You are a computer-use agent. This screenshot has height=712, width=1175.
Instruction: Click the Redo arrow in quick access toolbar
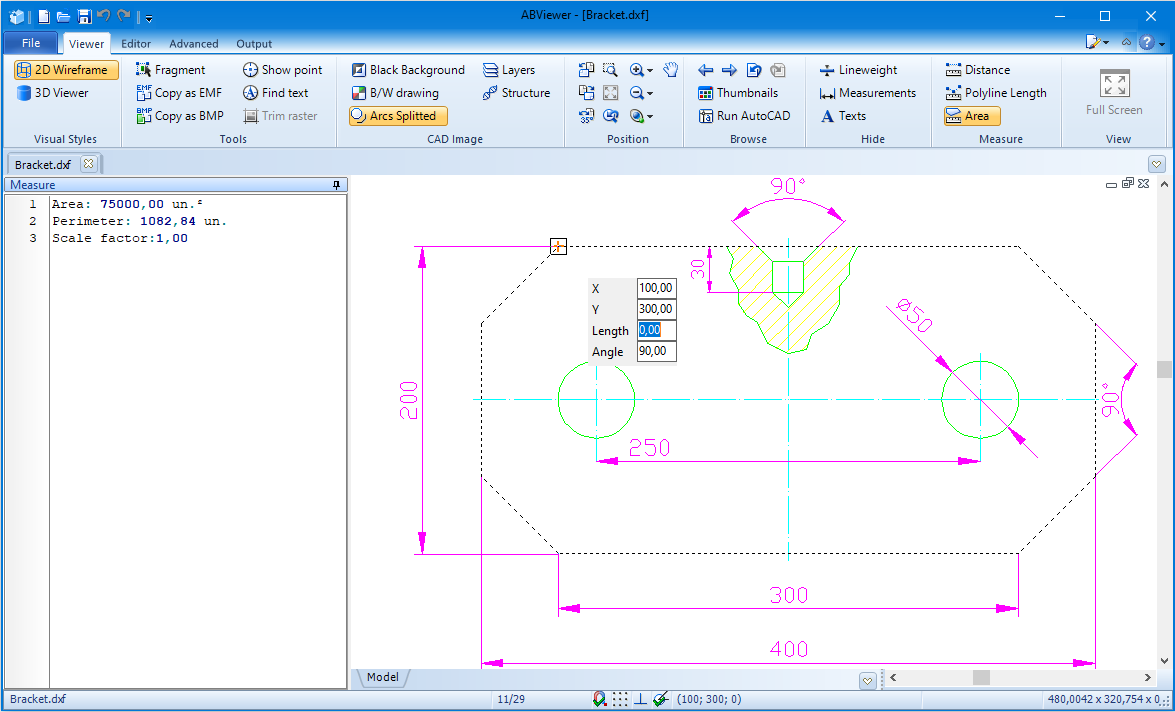(x=124, y=15)
